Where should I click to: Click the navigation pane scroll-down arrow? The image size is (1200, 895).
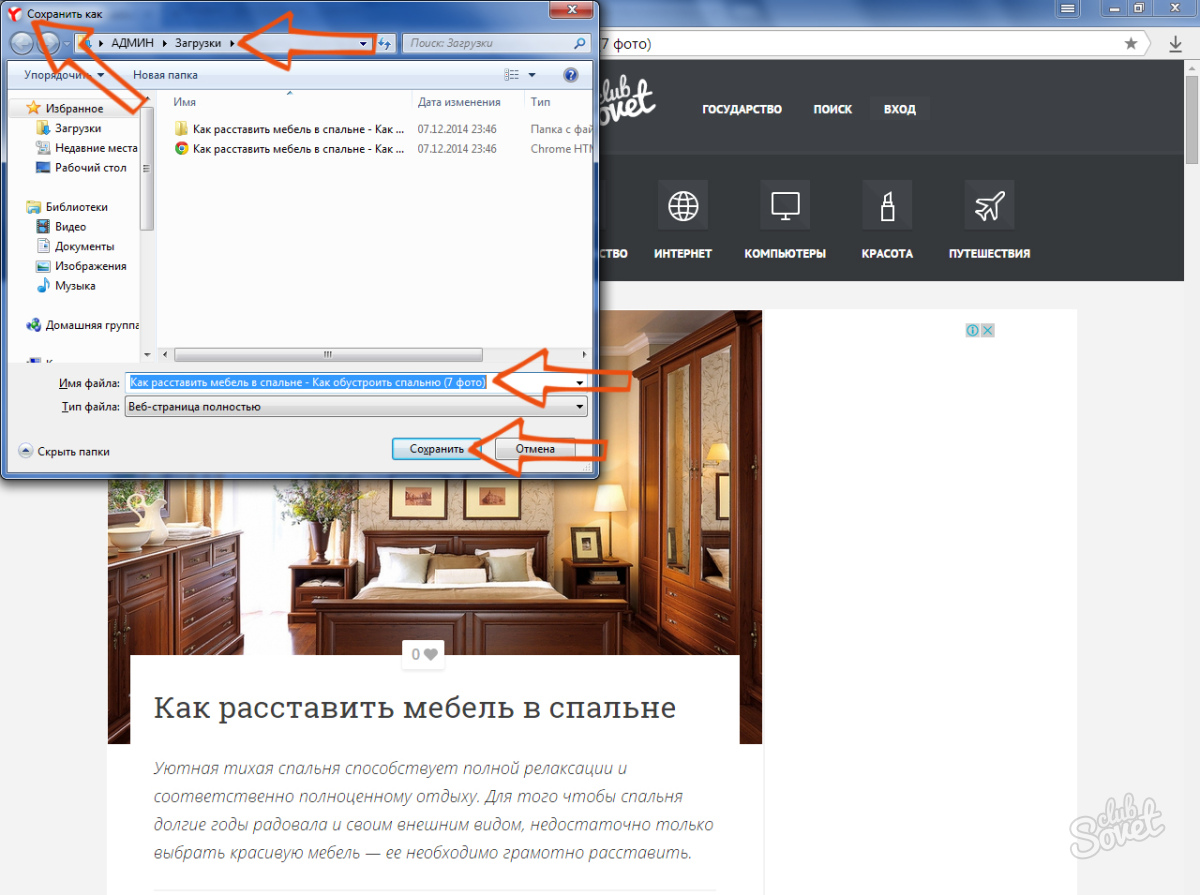pyautogui.click(x=147, y=354)
